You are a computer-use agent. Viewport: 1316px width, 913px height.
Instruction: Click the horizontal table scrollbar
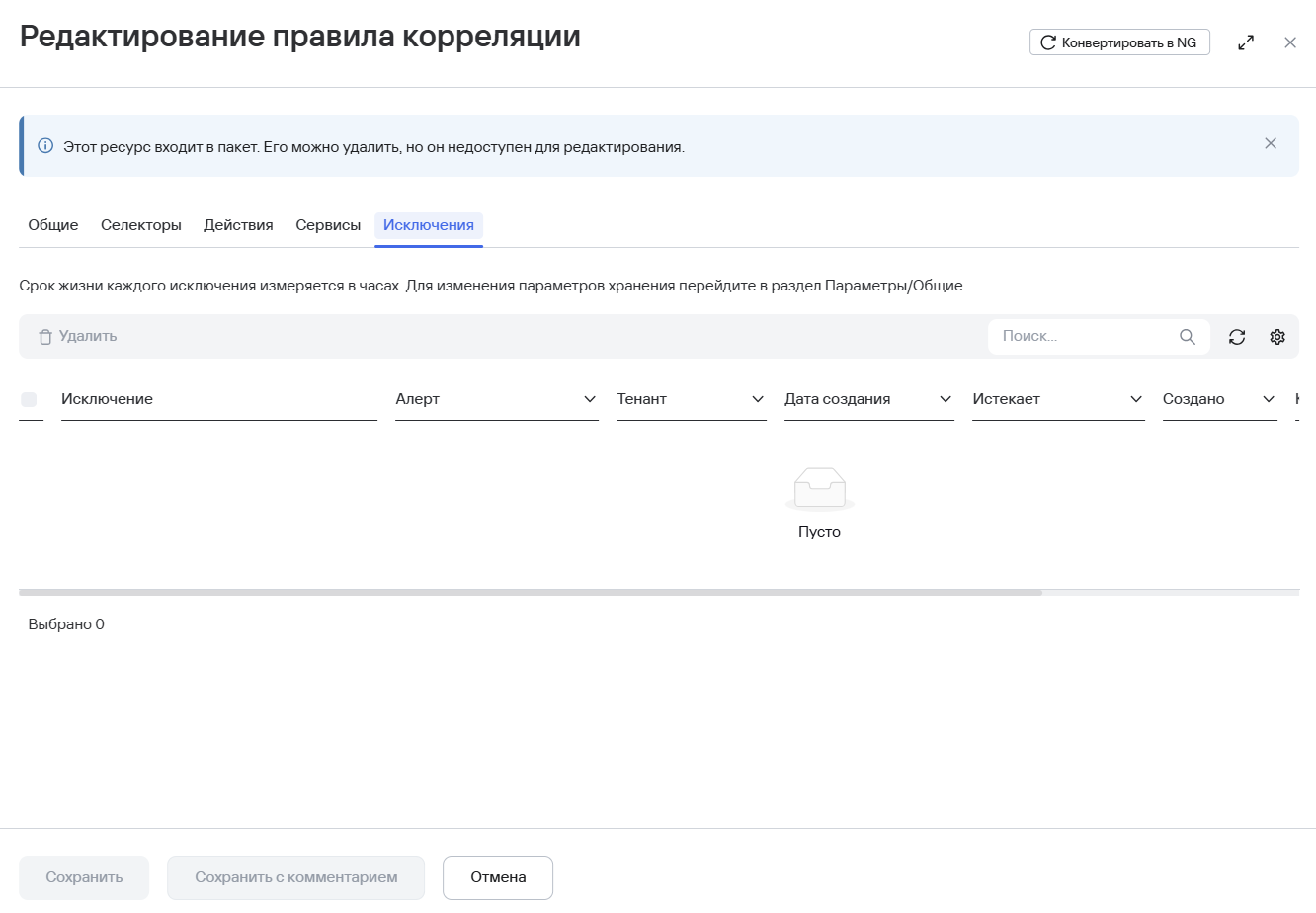click(x=531, y=593)
